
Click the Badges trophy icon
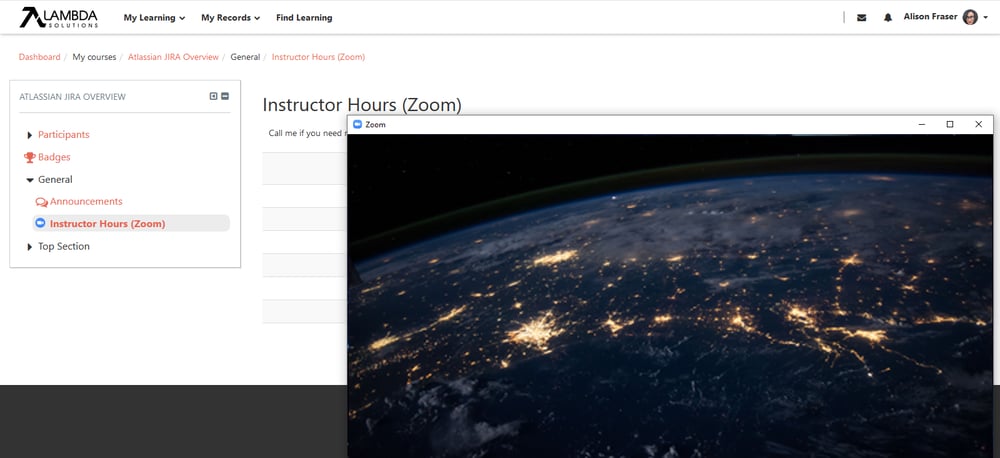29,157
